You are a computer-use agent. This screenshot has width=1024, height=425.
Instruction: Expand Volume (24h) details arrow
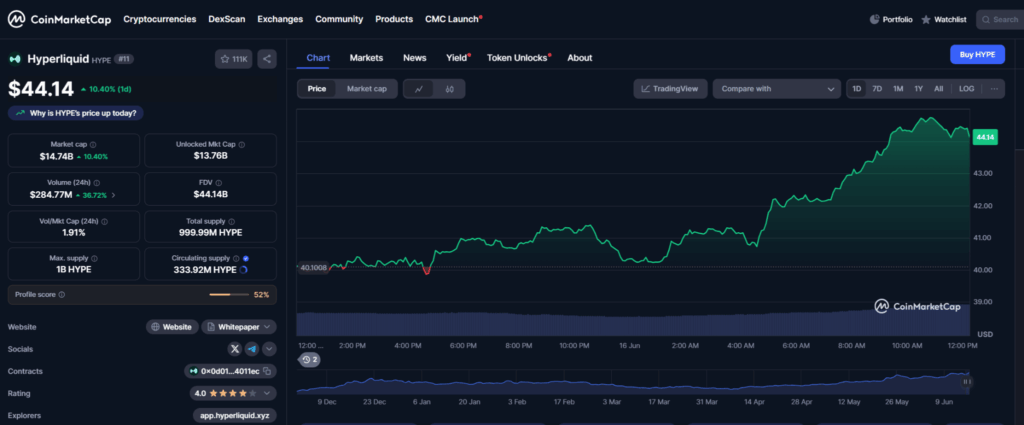click(x=114, y=195)
